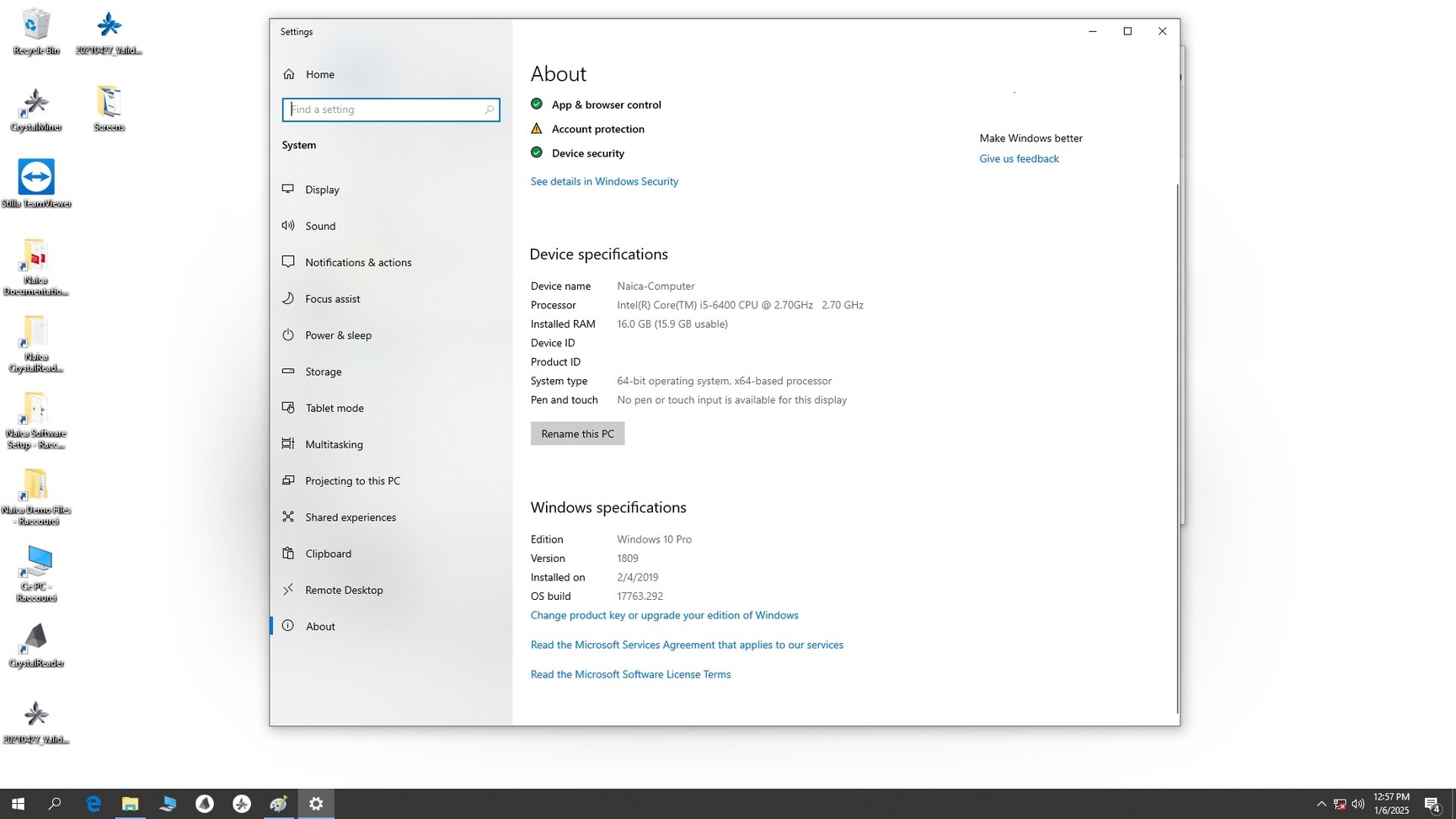1456x819 pixels.
Task: Open Read the Microsoft Software License Terms
Action: coord(630,674)
